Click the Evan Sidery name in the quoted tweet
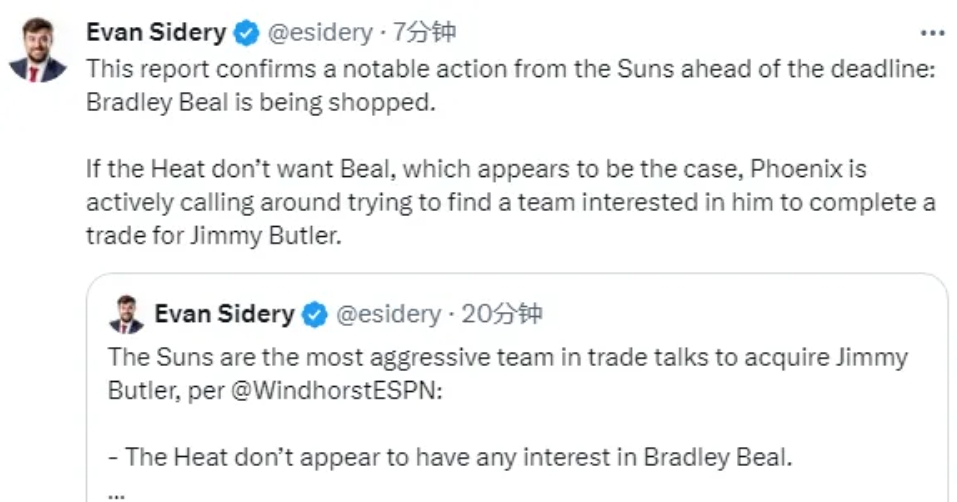 pyautogui.click(x=224, y=314)
